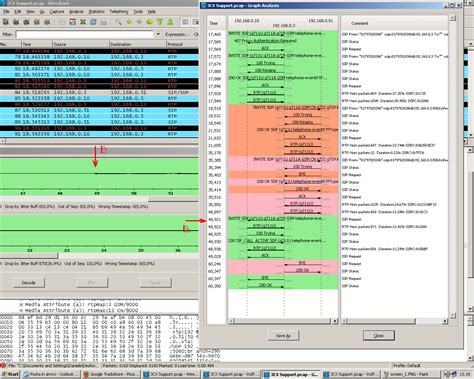Select 407 Proxy Authentication Required flow row
This screenshot has height=379, width=474.
[x=283, y=42]
